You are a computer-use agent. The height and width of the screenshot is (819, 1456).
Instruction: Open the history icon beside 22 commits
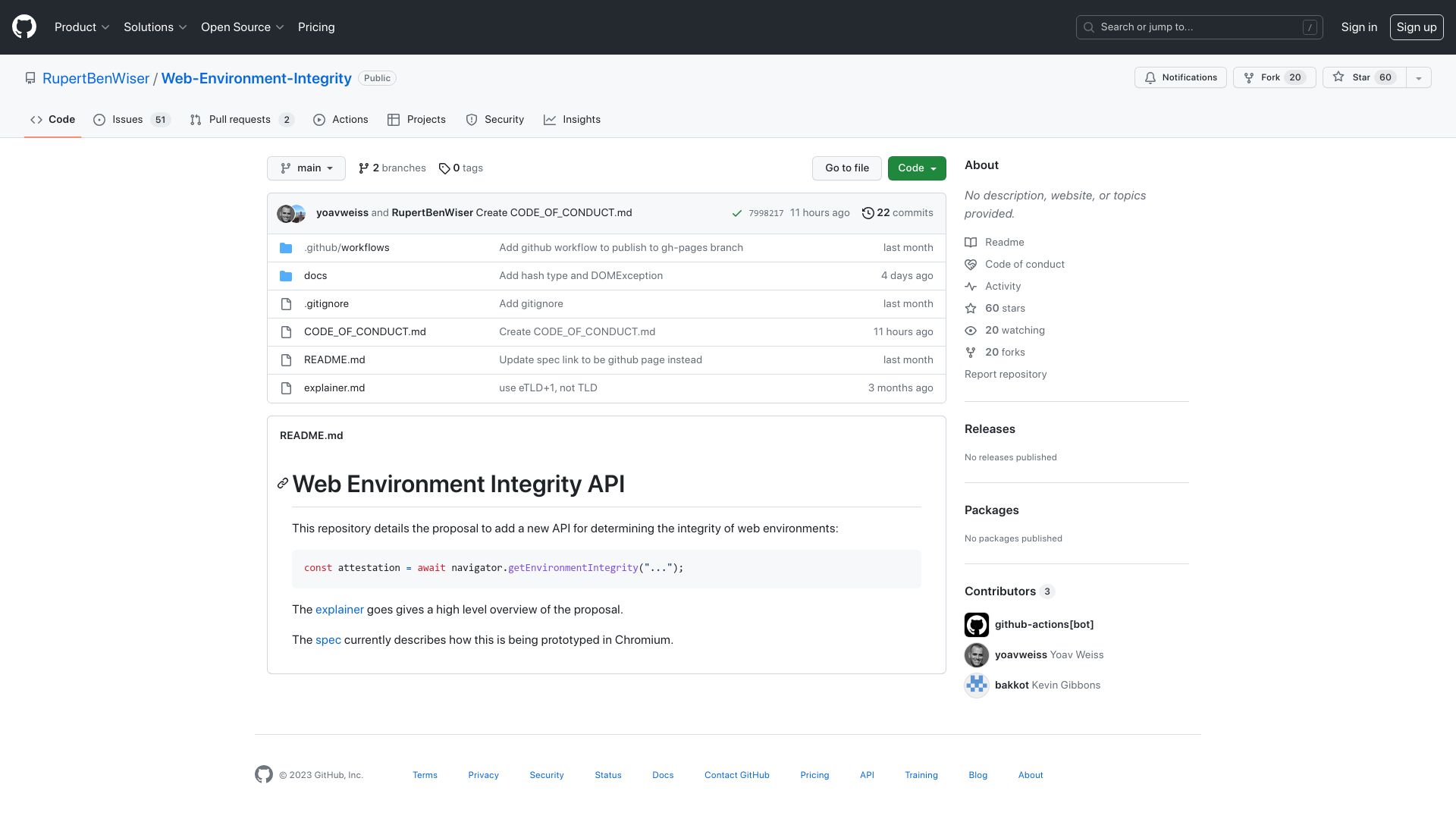[868, 213]
